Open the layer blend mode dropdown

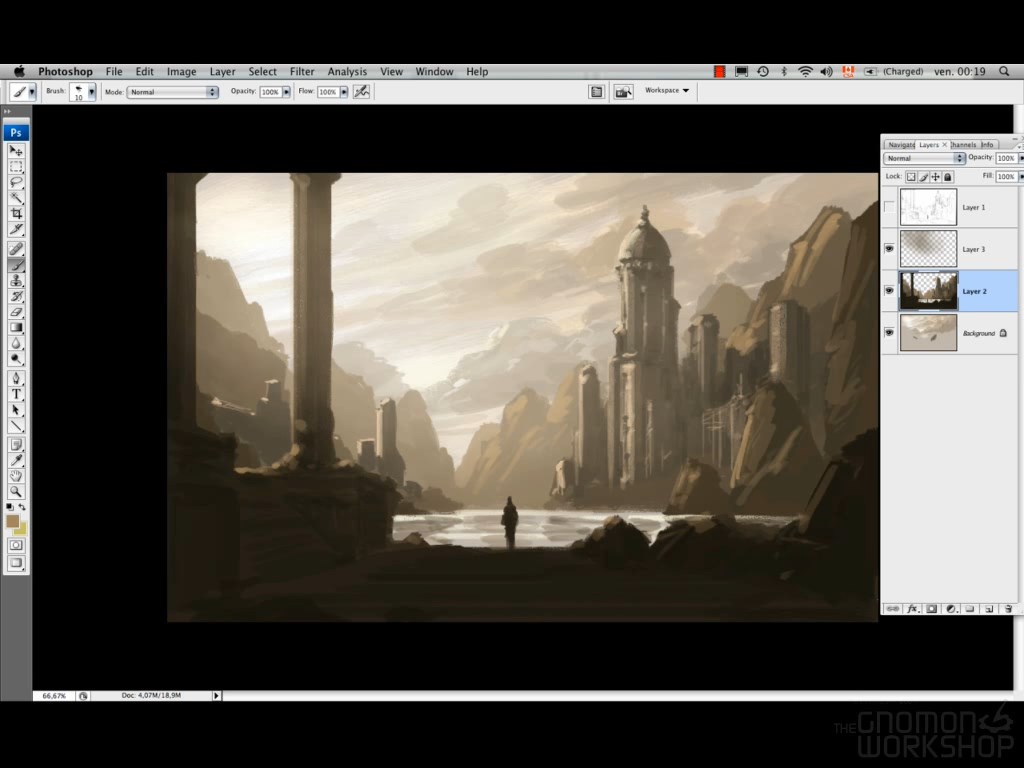tap(925, 158)
